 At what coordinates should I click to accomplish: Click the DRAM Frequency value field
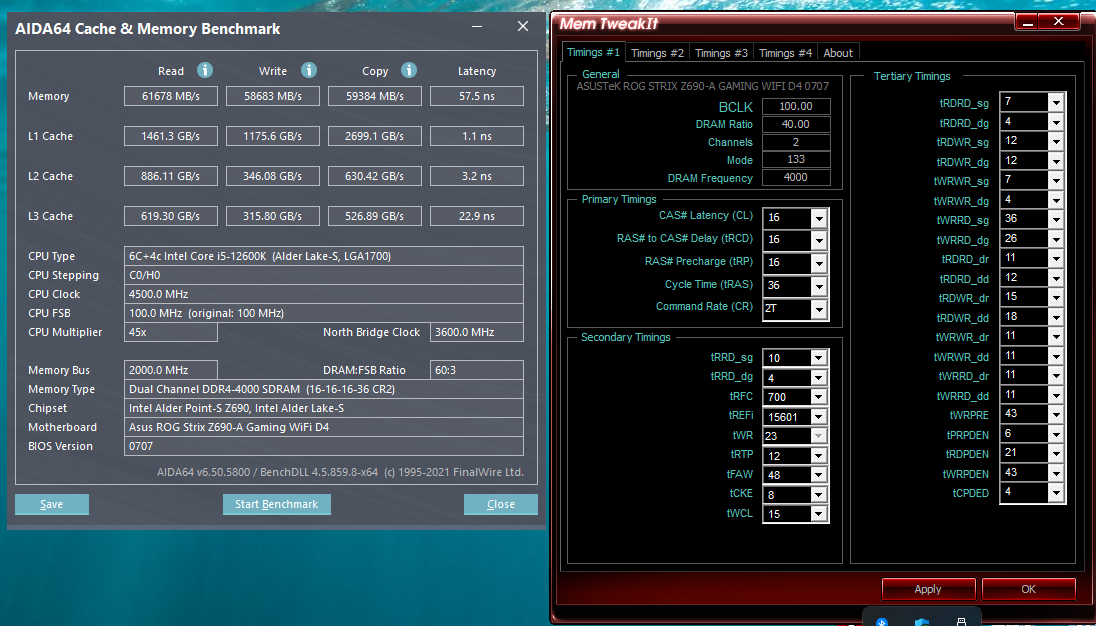(x=796, y=177)
